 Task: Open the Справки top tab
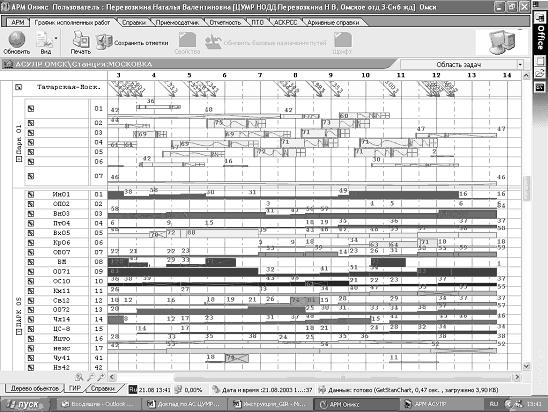coord(134,22)
